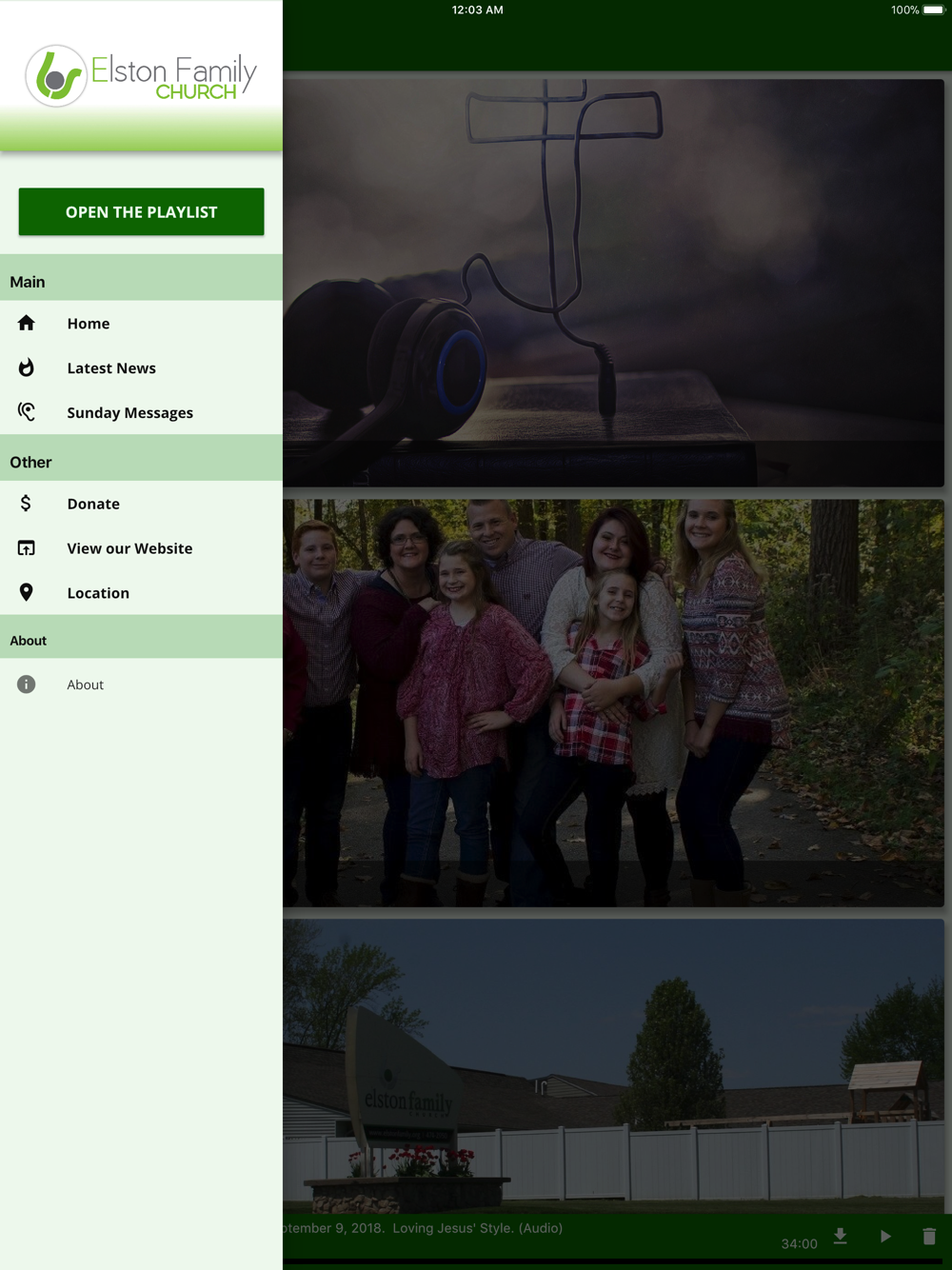Play the Loving Jesus' Style audio
952x1270 pixels.
pyautogui.click(x=885, y=1236)
